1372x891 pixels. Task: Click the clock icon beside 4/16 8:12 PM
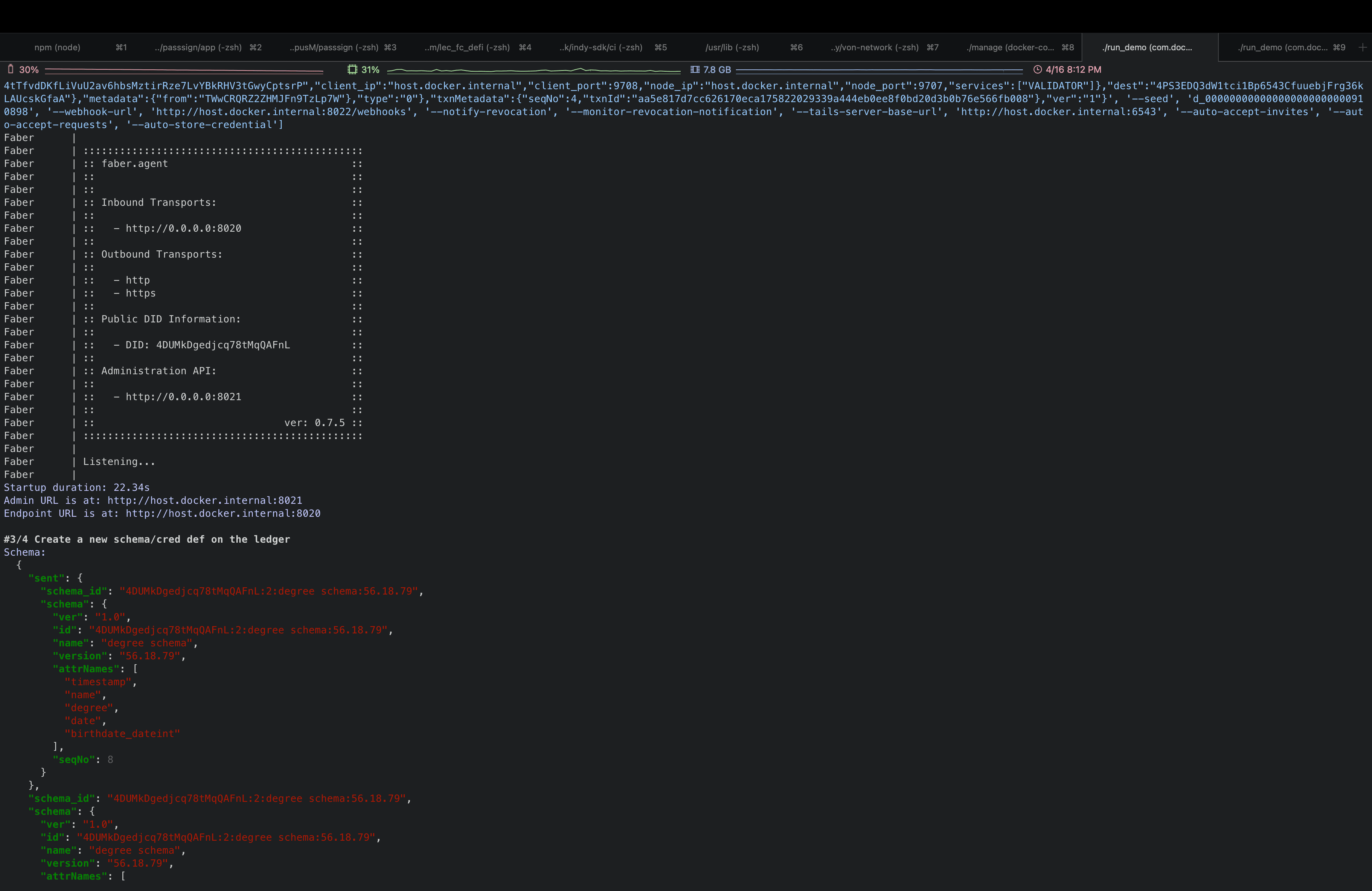[x=1038, y=69]
